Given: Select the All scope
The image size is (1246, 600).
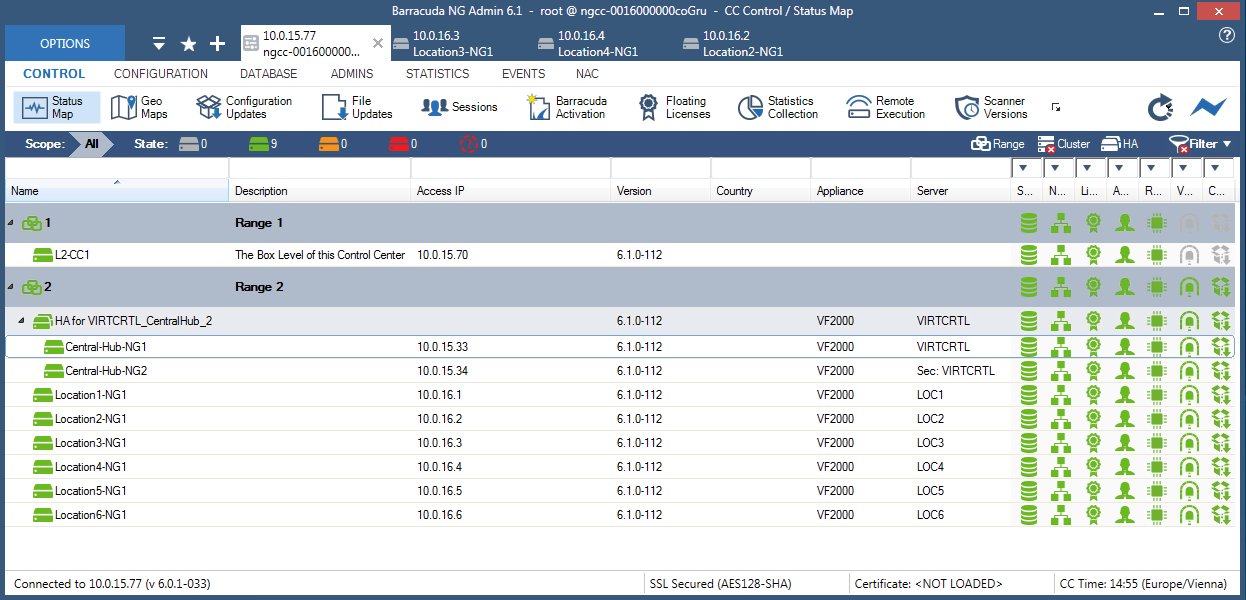Looking at the screenshot, I should [92, 144].
